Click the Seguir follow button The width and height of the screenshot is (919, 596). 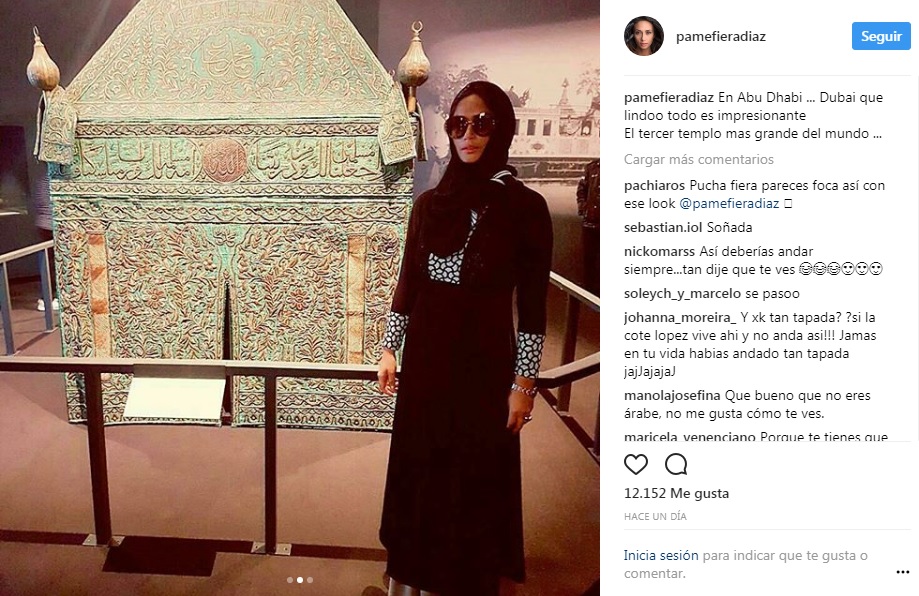pyautogui.click(x=881, y=36)
